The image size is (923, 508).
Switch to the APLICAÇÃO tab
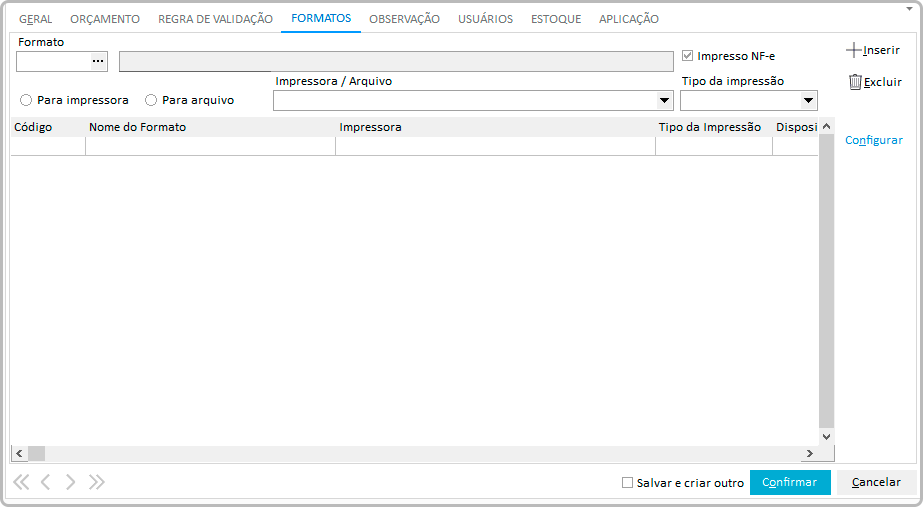(x=629, y=19)
